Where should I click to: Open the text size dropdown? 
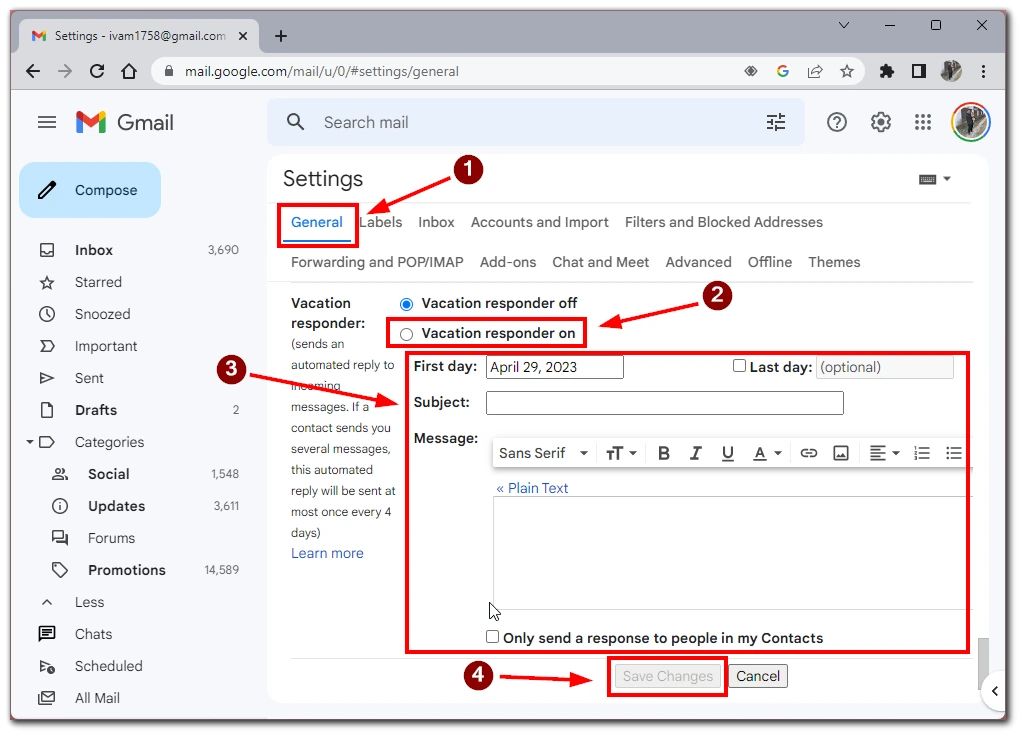pyautogui.click(x=620, y=453)
